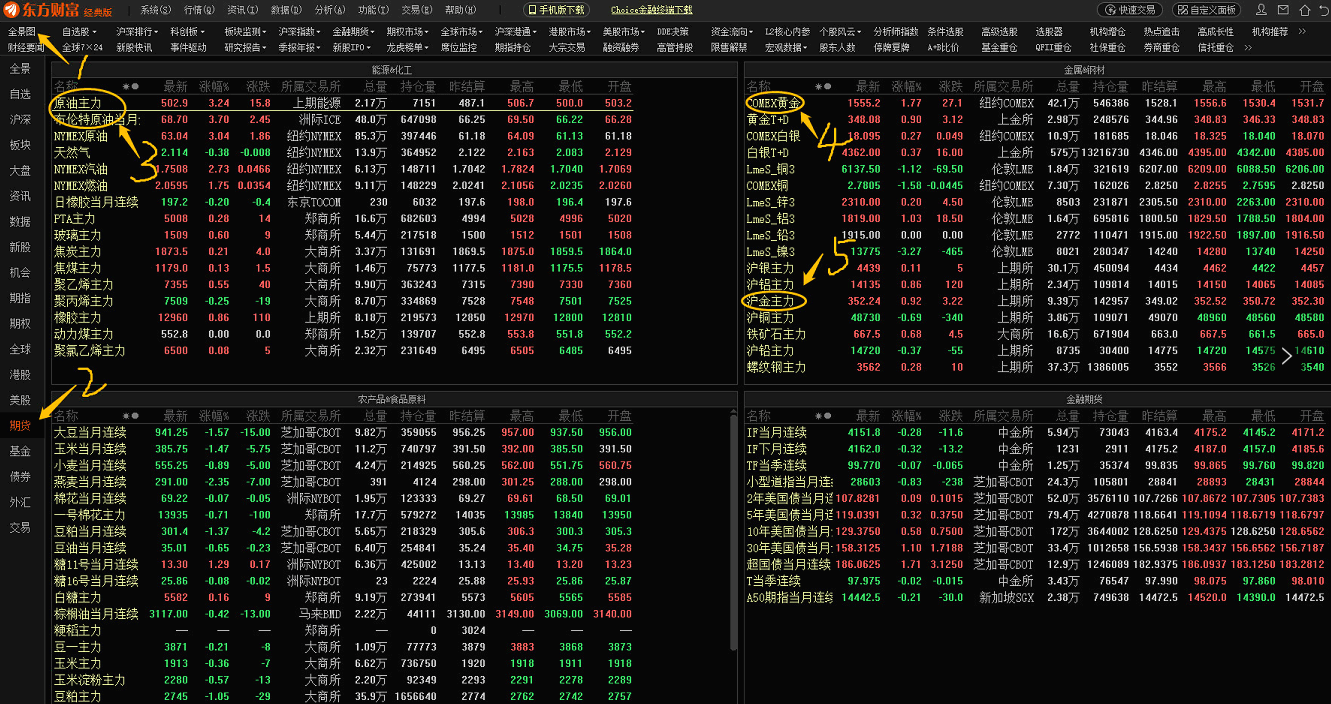This screenshot has height=704, width=1331.
Task: Open the 交易(E) menu
Action: coord(416,10)
